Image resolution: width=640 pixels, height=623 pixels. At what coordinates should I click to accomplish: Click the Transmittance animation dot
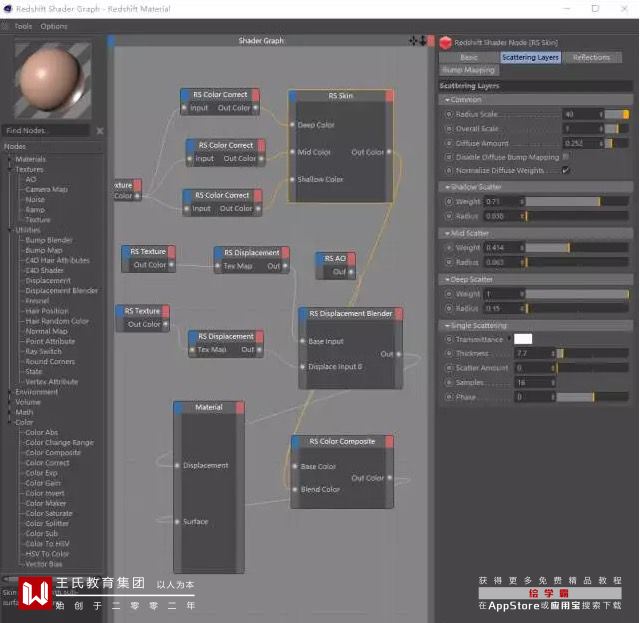pos(449,339)
